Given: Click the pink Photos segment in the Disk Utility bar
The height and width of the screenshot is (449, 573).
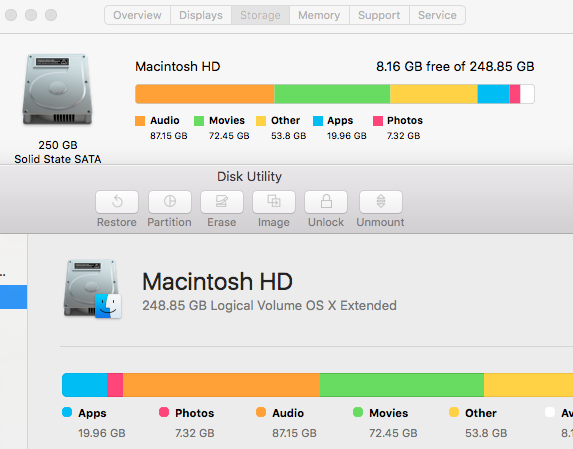Looking at the screenshot, I should point(115,385).
